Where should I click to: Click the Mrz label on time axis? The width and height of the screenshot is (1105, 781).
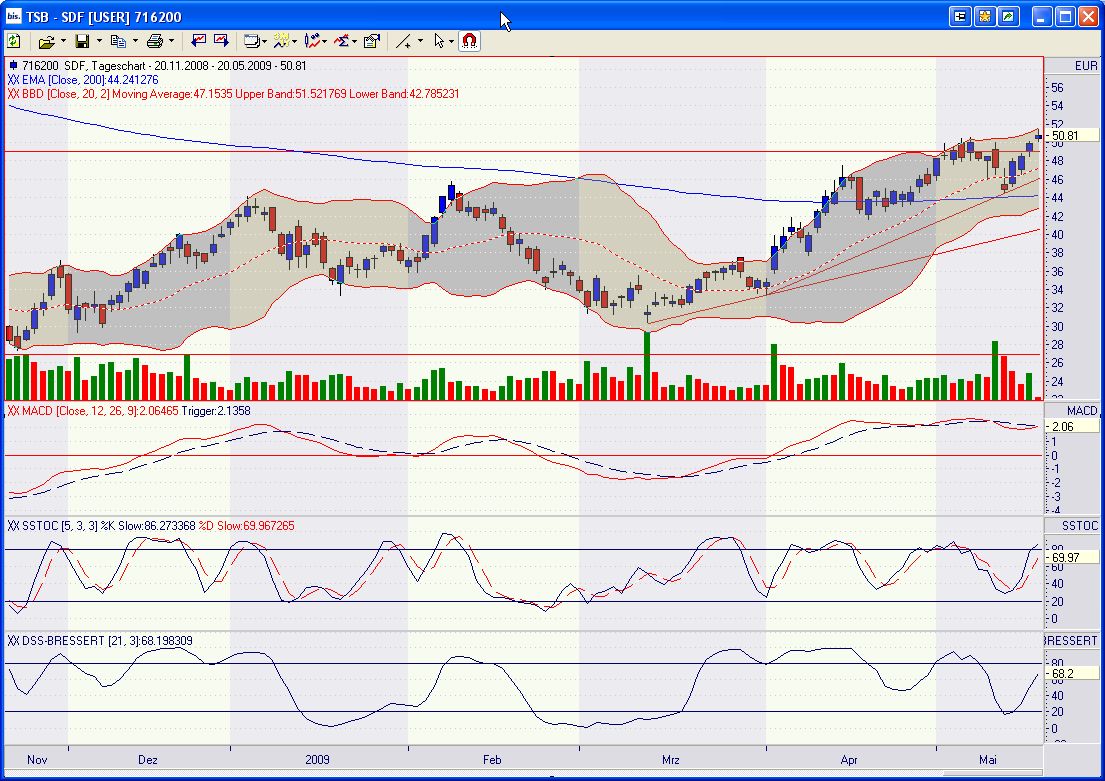(671, 760)
